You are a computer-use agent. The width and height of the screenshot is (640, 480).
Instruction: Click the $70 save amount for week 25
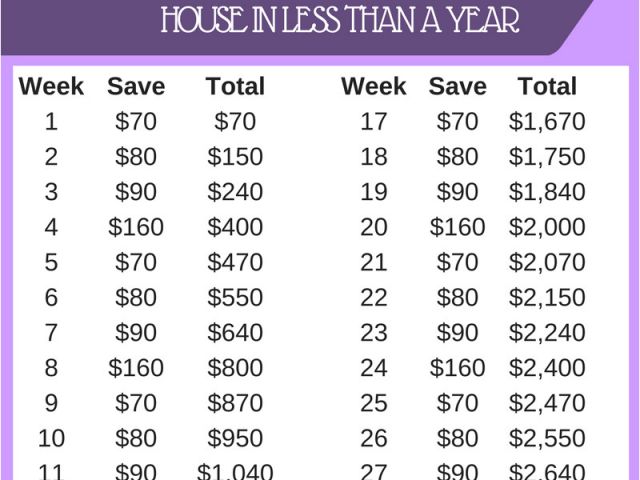pyautogui.click(x=457, y=403)
